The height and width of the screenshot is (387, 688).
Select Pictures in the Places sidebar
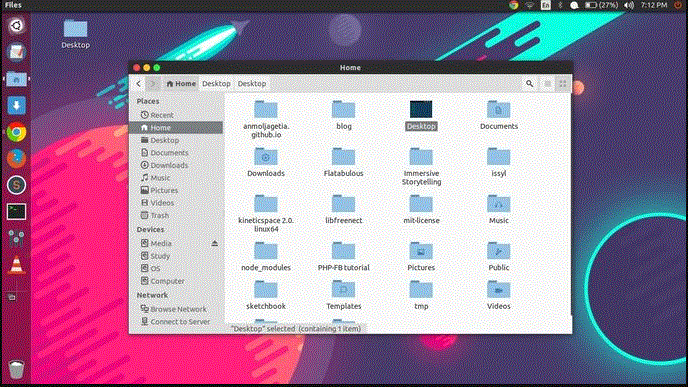pyautogui.click(x=176, y=190)
